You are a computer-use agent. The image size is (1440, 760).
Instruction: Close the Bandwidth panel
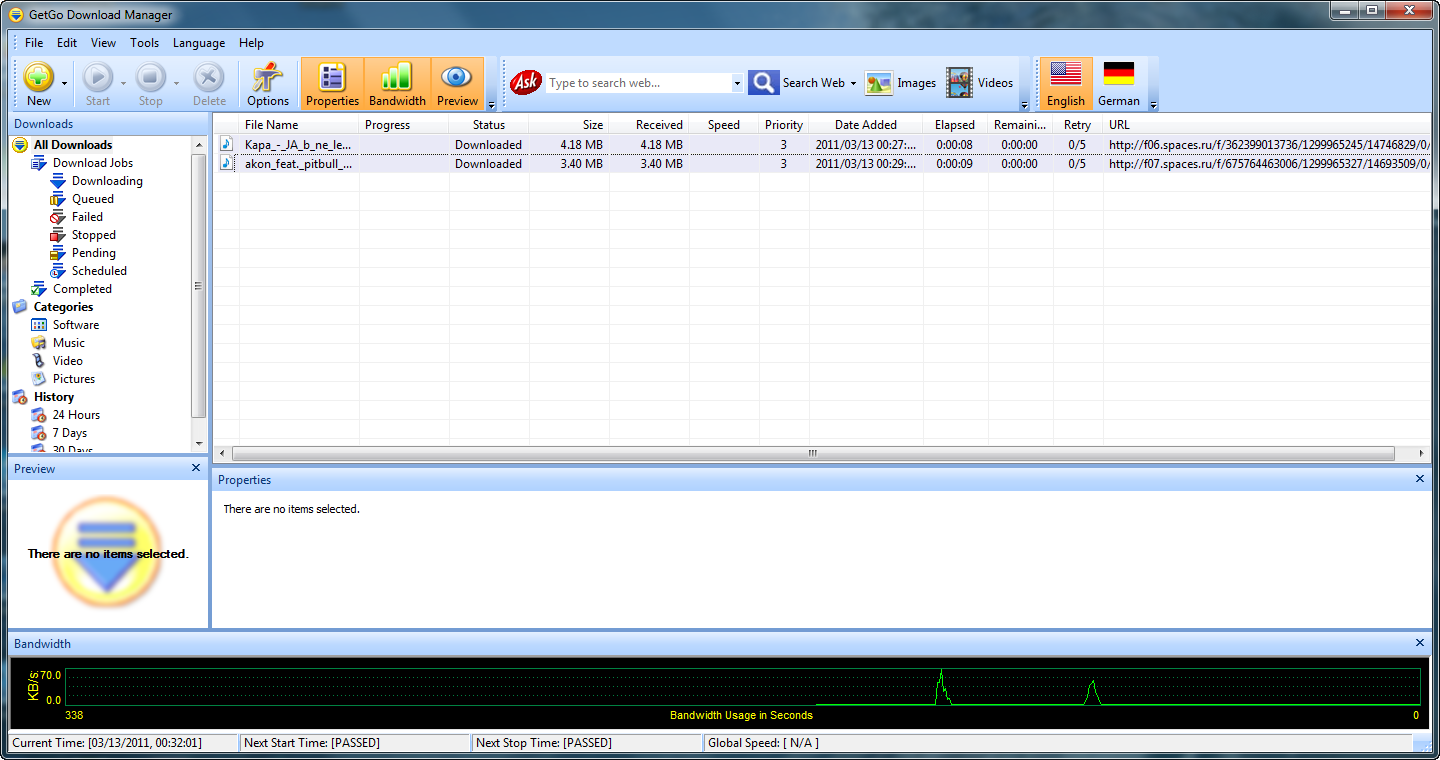click(x=1420, y=643)
